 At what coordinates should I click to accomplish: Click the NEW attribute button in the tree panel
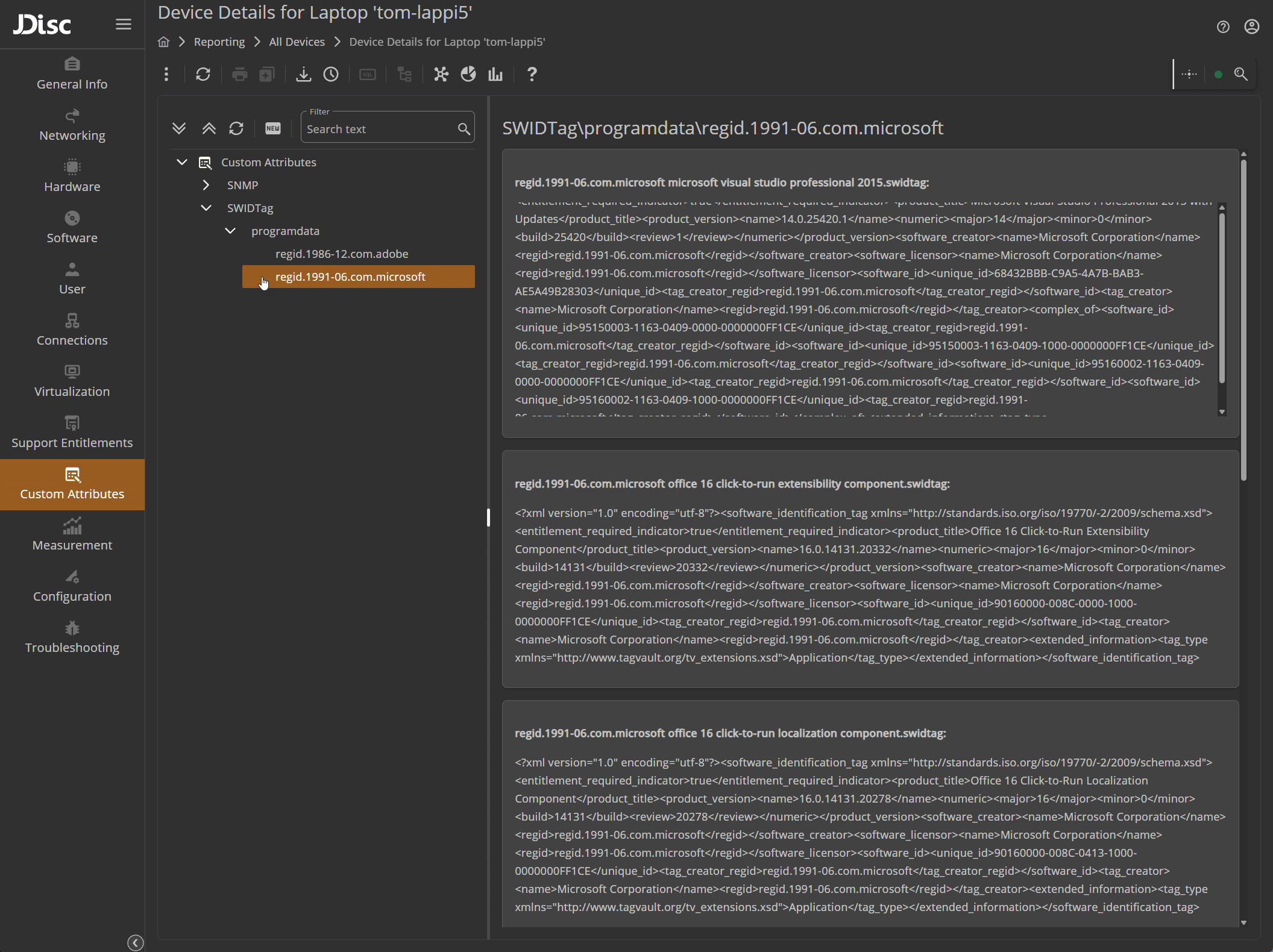pyautogui.click(x=273, y=128)
